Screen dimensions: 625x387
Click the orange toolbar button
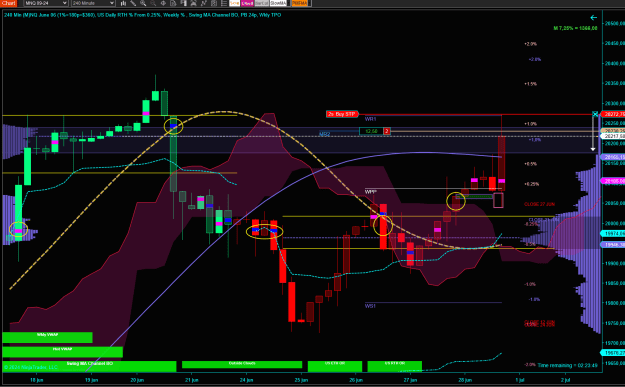click(299, 3)
